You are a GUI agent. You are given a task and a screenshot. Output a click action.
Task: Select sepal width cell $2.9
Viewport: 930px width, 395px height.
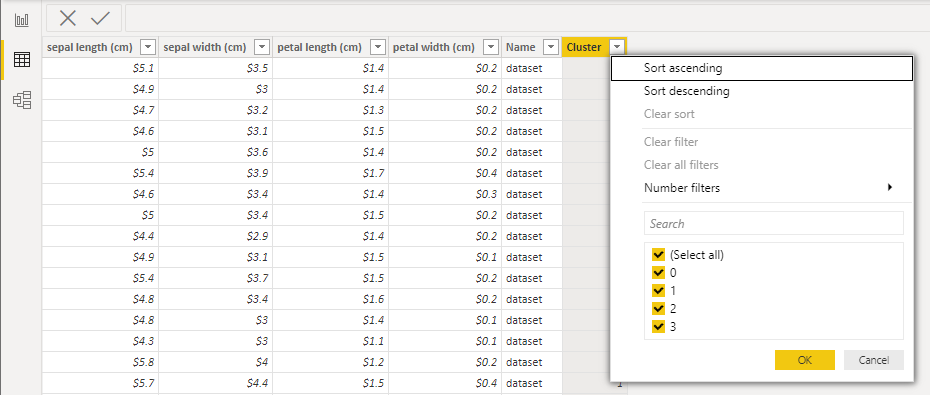[x=216, y=236]
